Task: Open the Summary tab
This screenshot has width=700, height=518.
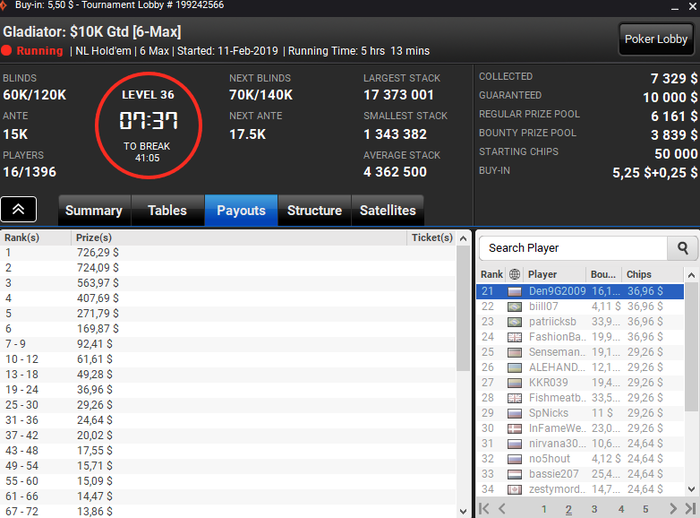Action: (x=94, y=210)
